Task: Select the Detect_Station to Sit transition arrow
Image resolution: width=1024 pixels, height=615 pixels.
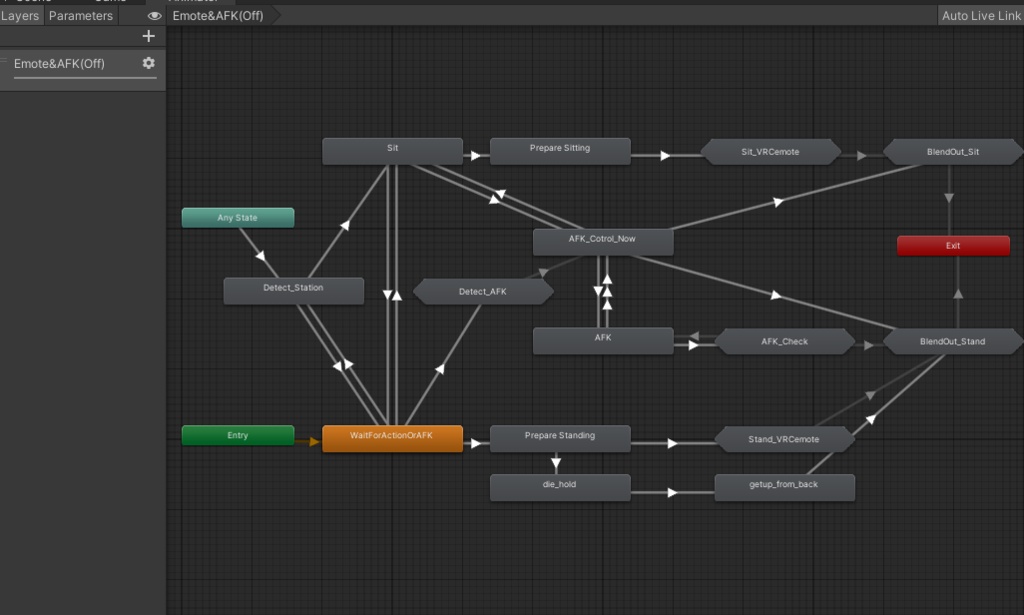Action: coord(345,225)
